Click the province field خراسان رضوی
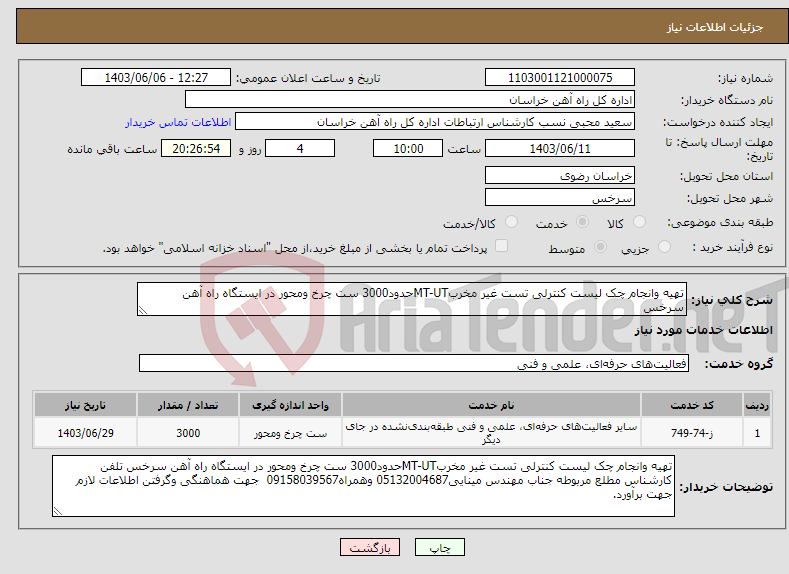The width and height of the screenshot is (789, 574). [560, 176]
